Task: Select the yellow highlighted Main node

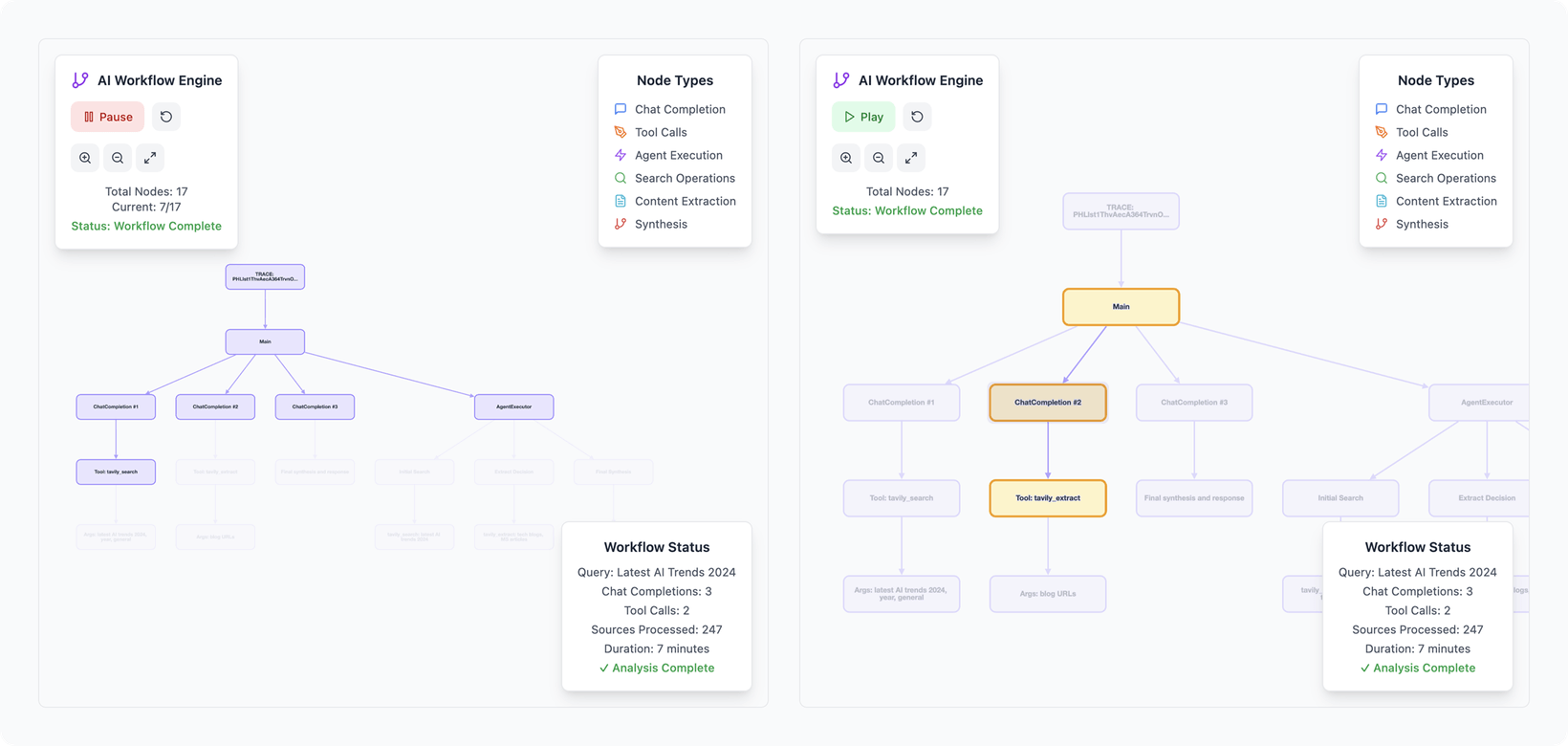Action: point(1121,307)
